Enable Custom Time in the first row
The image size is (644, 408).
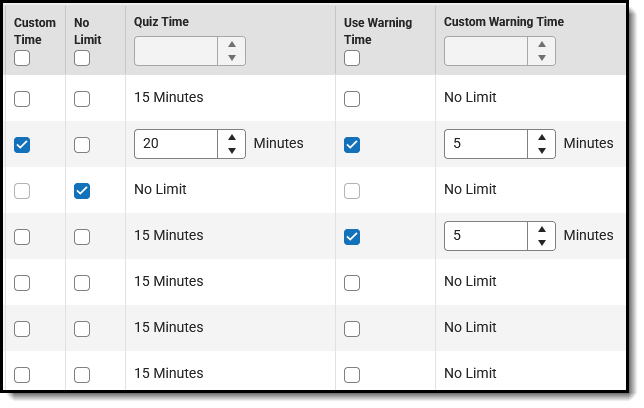tap(22, 99)
